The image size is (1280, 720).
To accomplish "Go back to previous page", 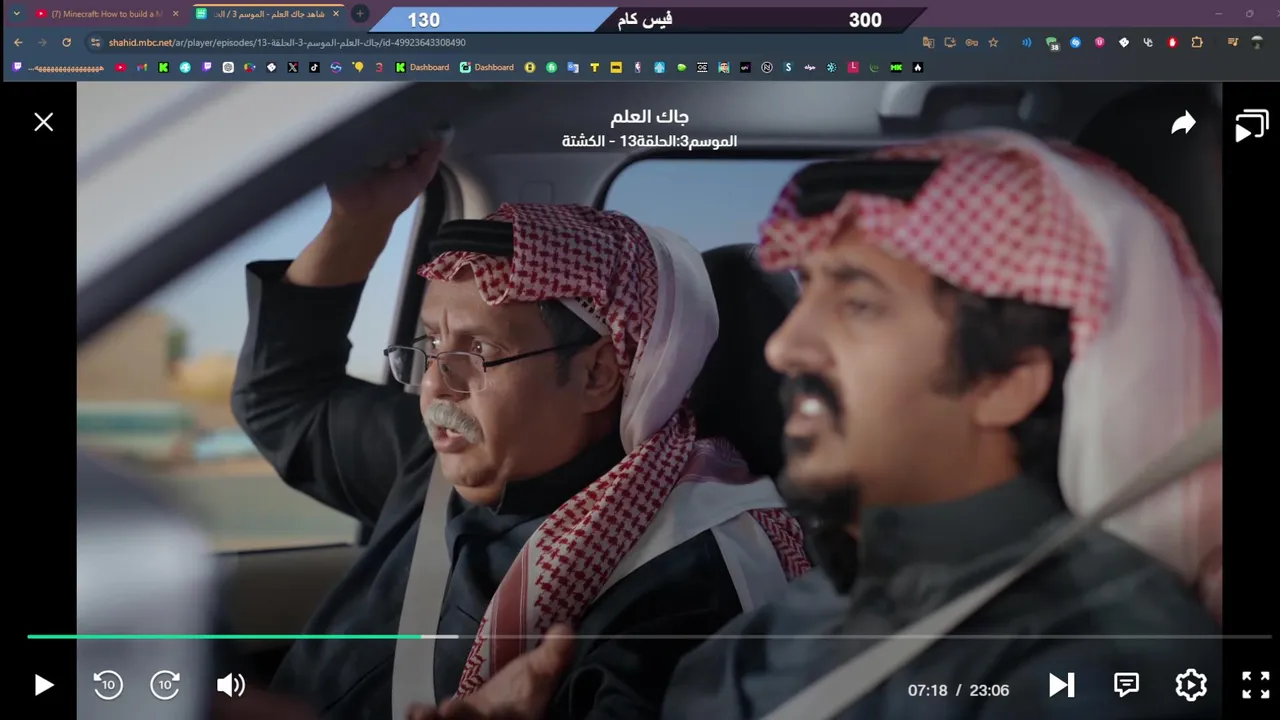I will point(18,42).
